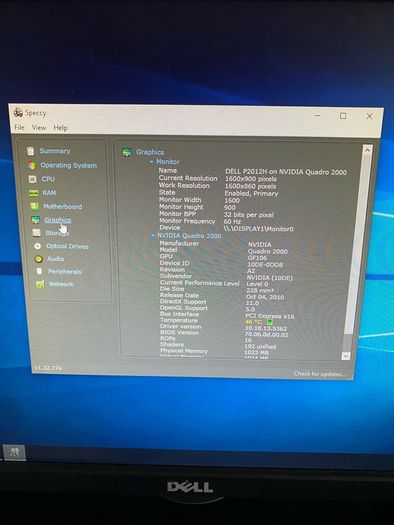
Task: Open the File menu
Action: tap(19, 127)
